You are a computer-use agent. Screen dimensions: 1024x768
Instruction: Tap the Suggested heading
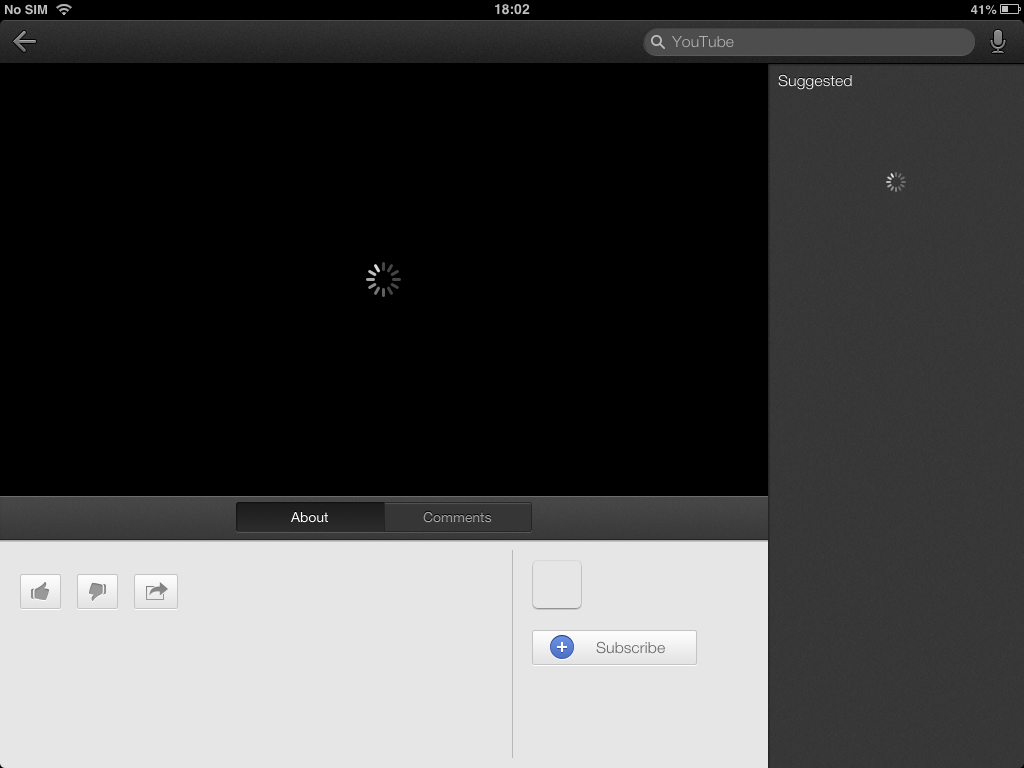click(x=815, y=81)
